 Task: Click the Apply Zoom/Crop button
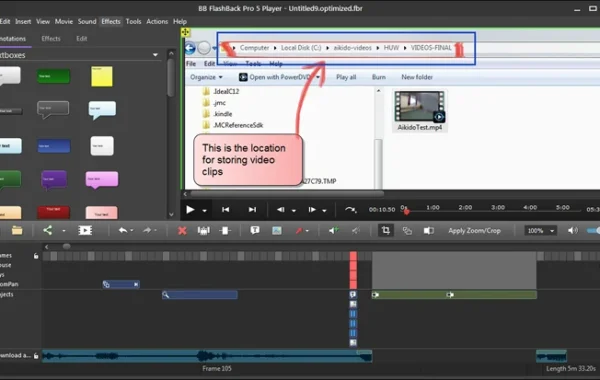click(x=474, y=230)
